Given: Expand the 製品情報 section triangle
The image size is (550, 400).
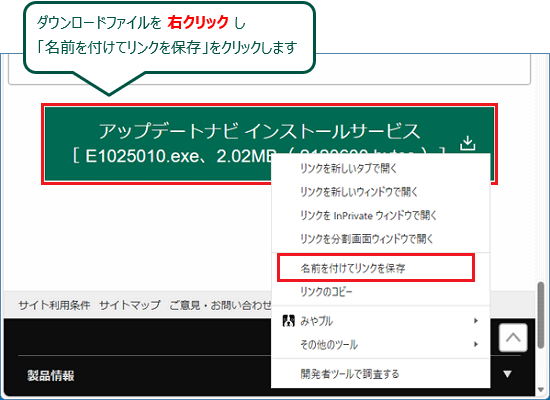Looking at the screenshot, I should tap(507, 374).
